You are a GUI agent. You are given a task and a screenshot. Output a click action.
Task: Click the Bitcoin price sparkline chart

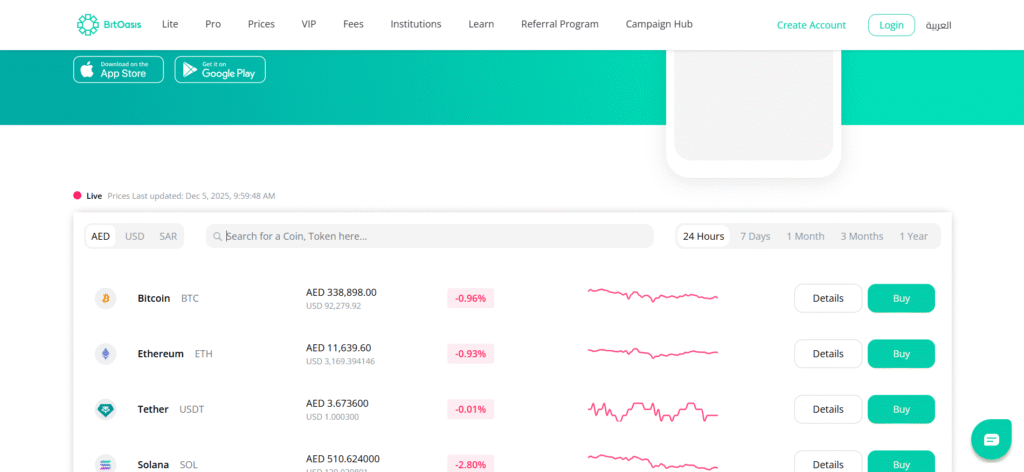tap(653, 294)
